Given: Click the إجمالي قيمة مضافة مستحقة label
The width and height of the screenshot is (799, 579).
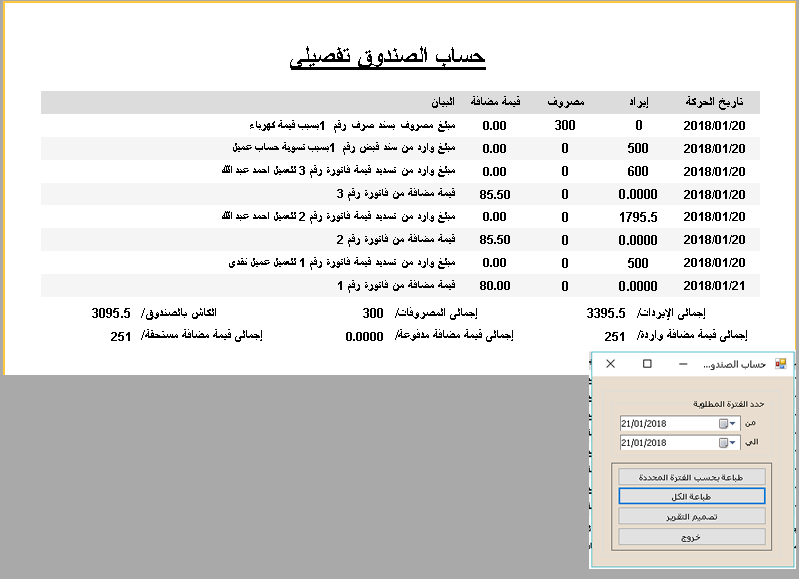Looking at the screenshot, I should 202,335.
